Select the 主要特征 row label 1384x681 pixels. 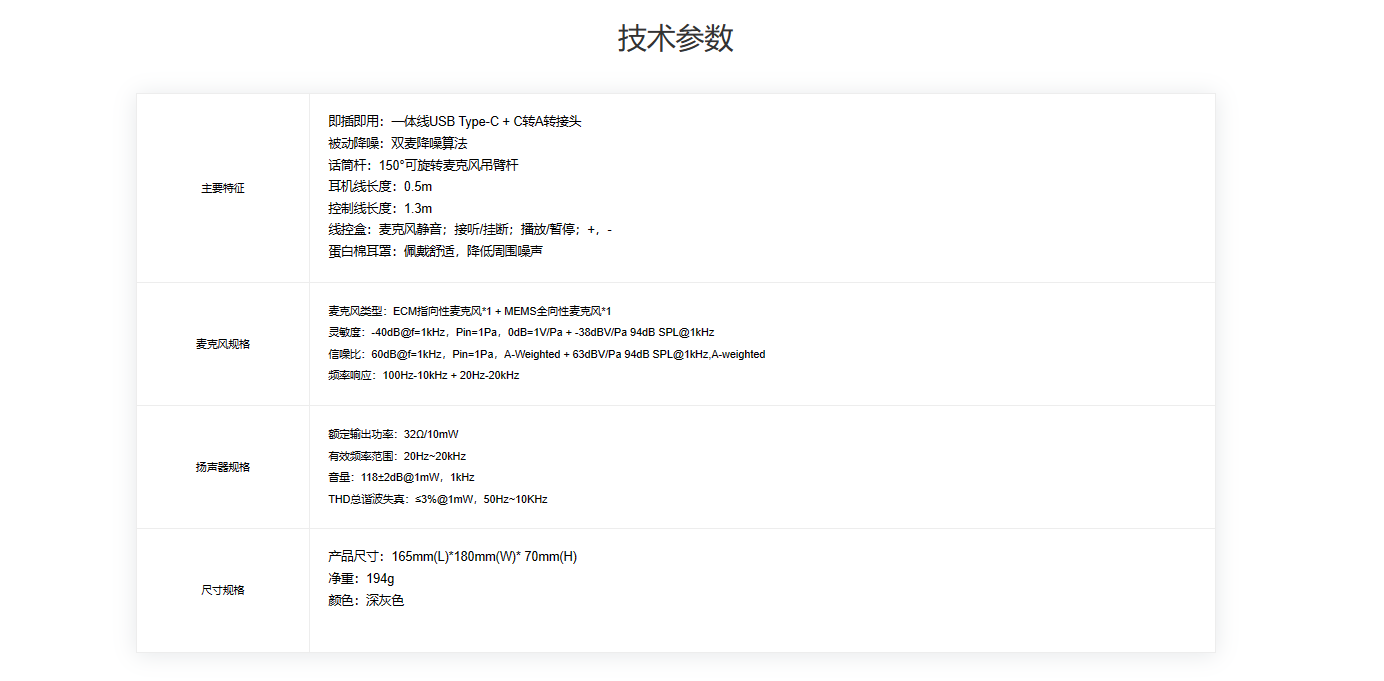point(223,188)
